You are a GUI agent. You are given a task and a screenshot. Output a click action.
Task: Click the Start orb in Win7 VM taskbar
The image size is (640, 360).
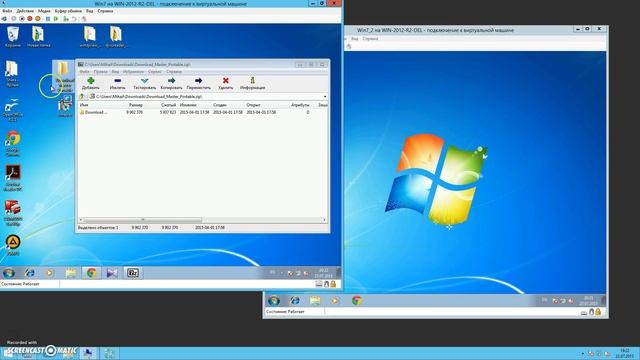point(9,273)
